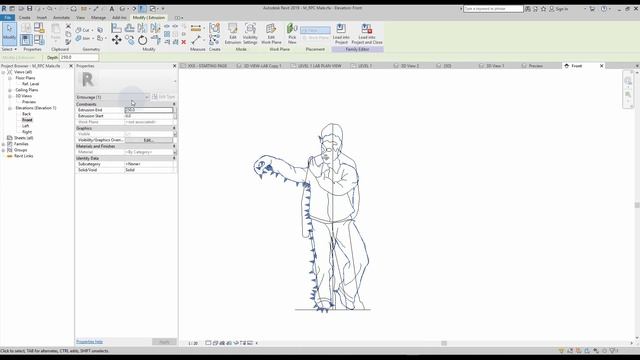This screenshot has width=640, height=360.
Task: Toggle the Visible parameter checkbox
Action: click(x=127, y=134)
